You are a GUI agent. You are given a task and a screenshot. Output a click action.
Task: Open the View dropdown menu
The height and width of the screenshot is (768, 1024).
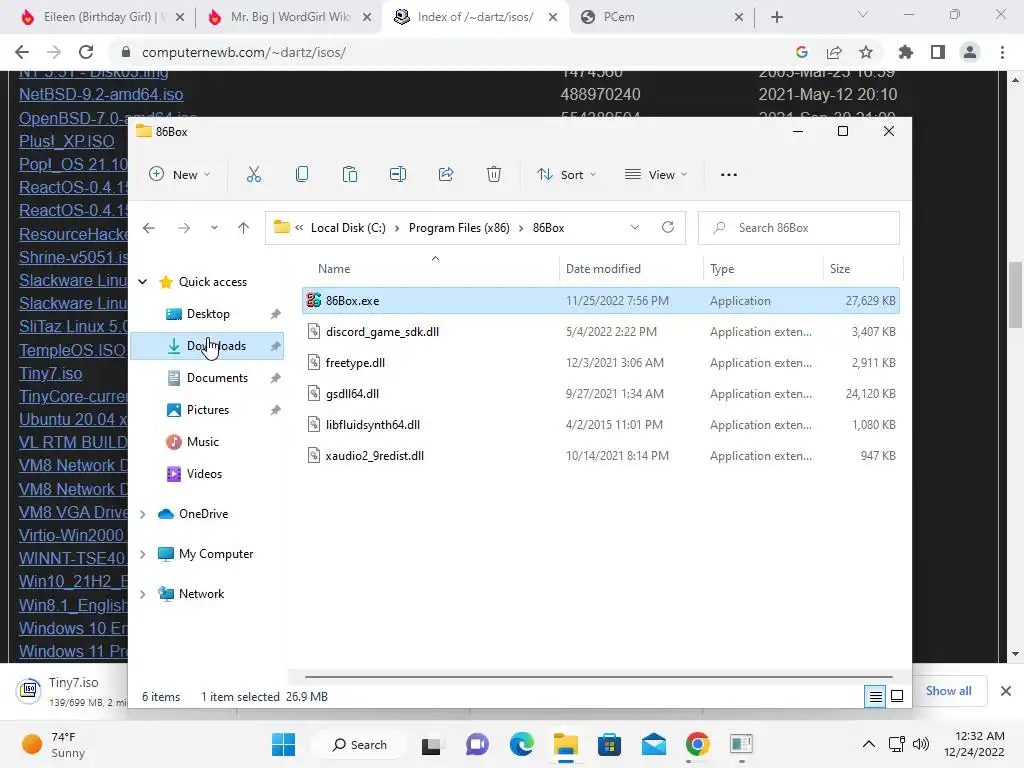coord(656,174)
